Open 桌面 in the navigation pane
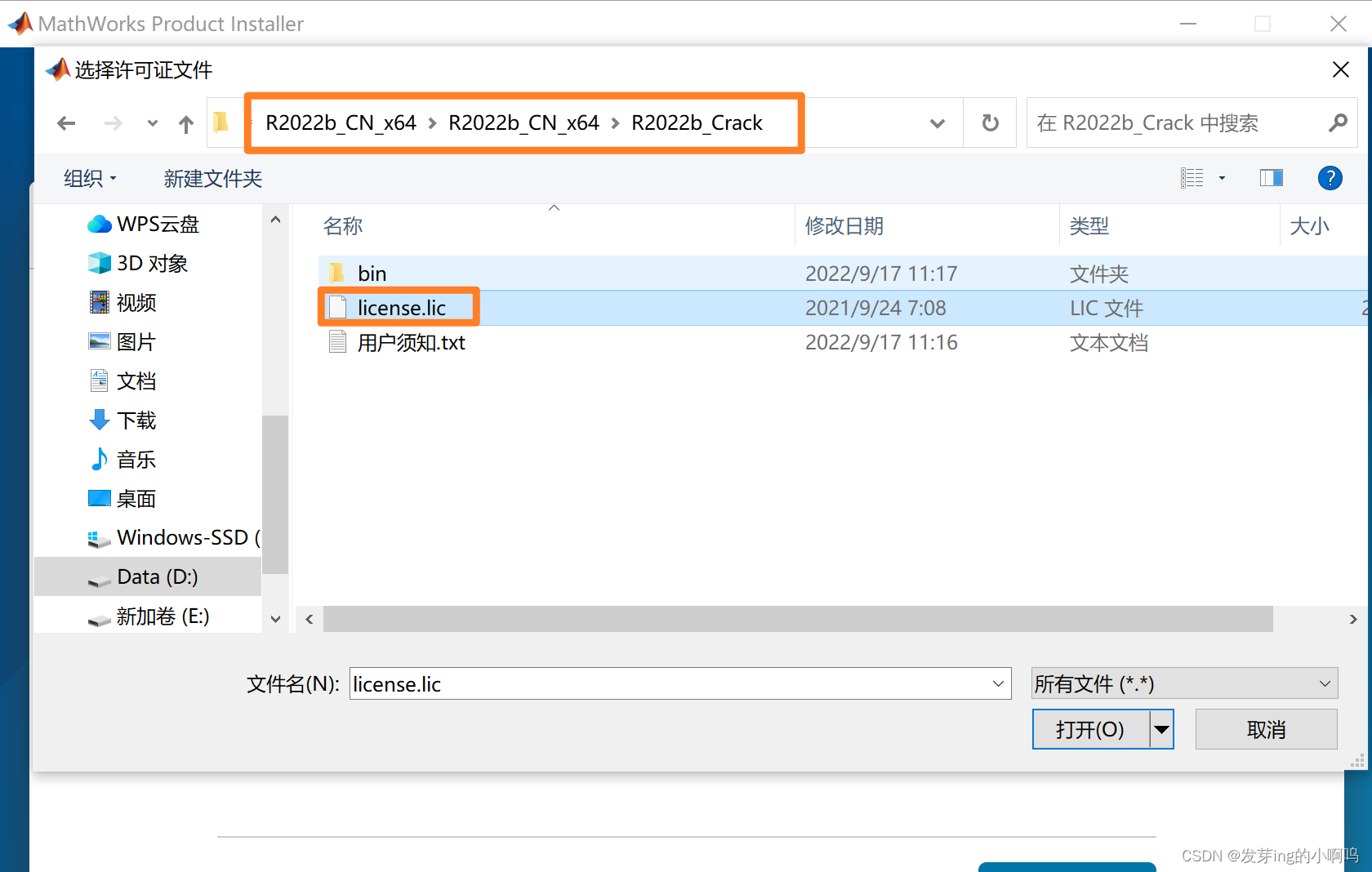Image resolution: width=1372 pixels, height=872 pixels. point(122,498)
